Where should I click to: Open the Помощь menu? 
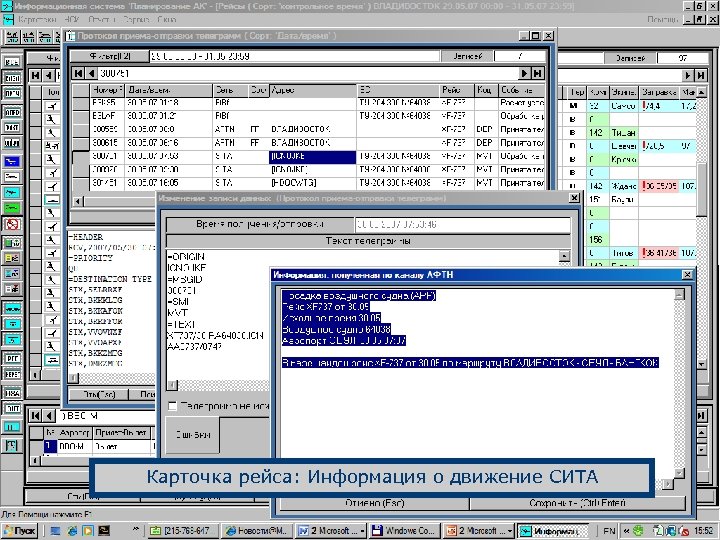[x=662, y=19]
